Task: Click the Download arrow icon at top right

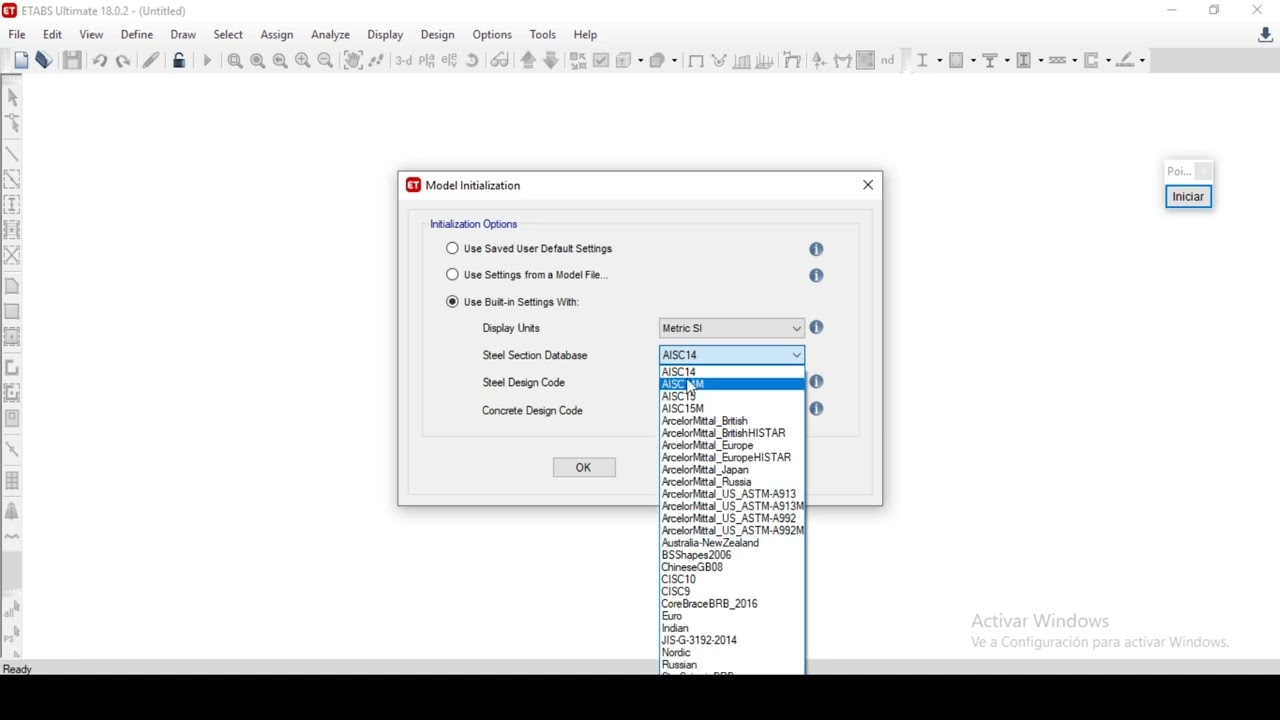Action: point(1265,36)
